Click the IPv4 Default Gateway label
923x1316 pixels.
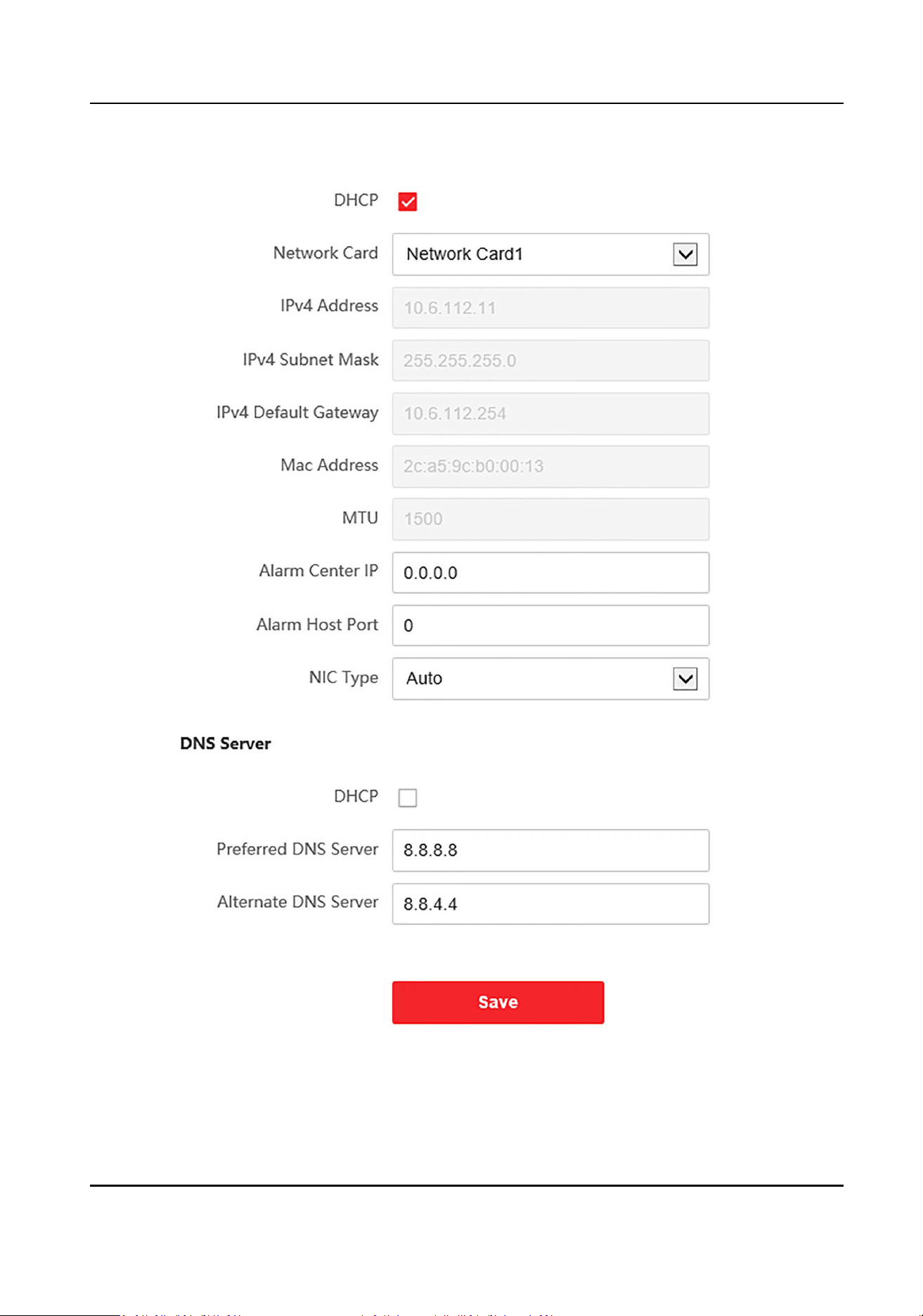pos(297,412)
